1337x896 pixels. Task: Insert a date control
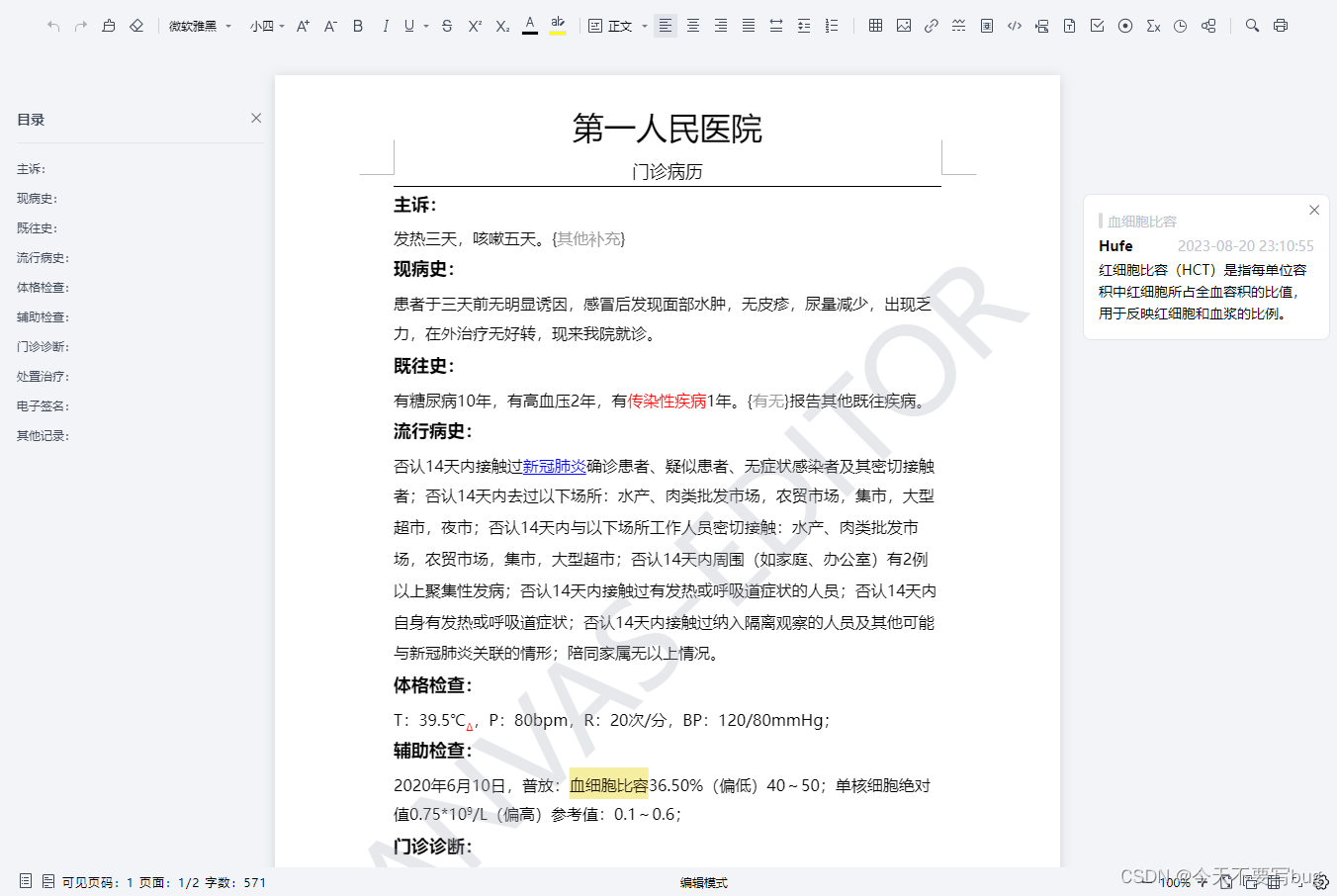click(1181, 26)
